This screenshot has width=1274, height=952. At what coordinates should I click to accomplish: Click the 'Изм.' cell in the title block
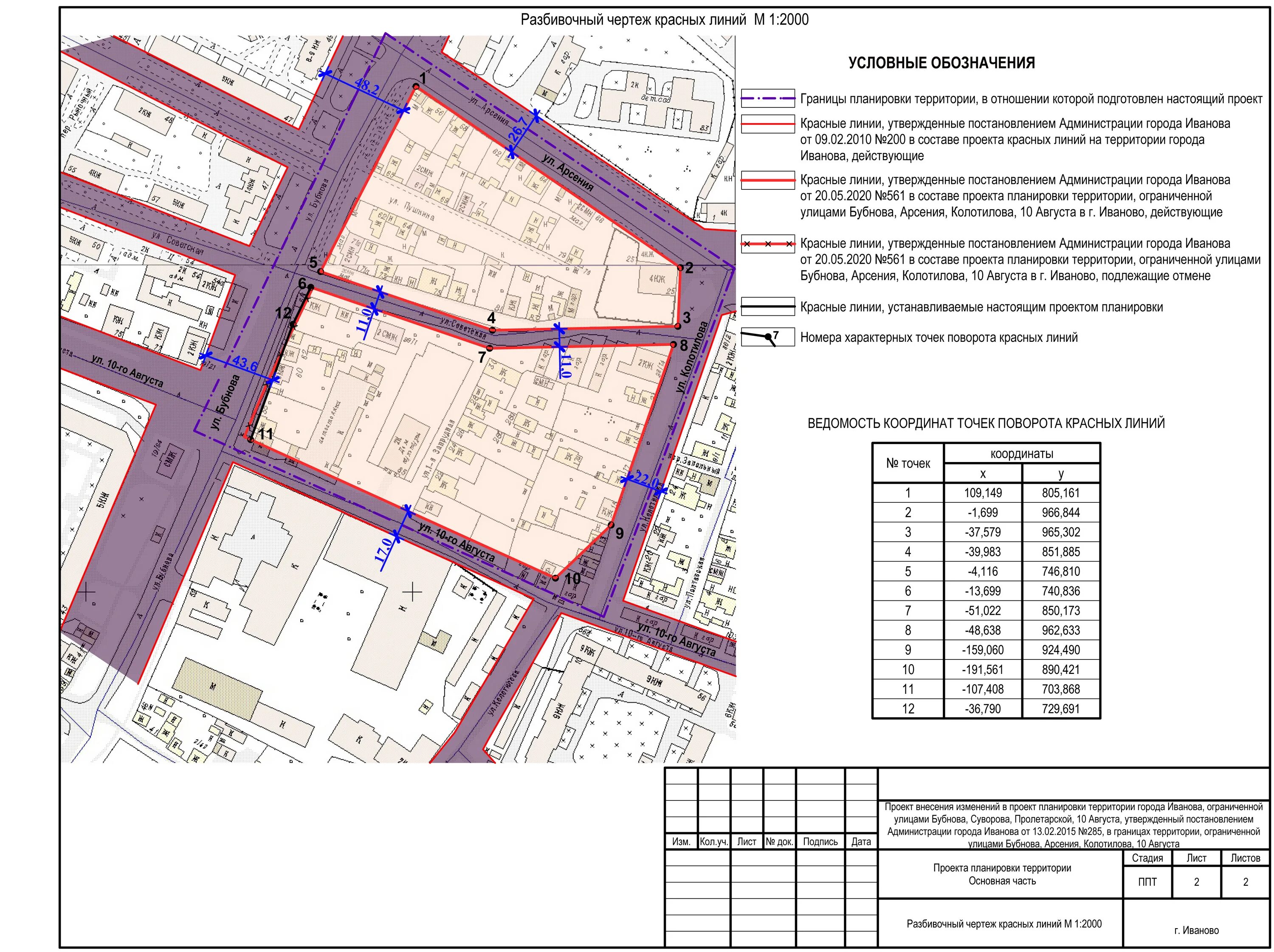pyautogui.click(x=681, y=842)
